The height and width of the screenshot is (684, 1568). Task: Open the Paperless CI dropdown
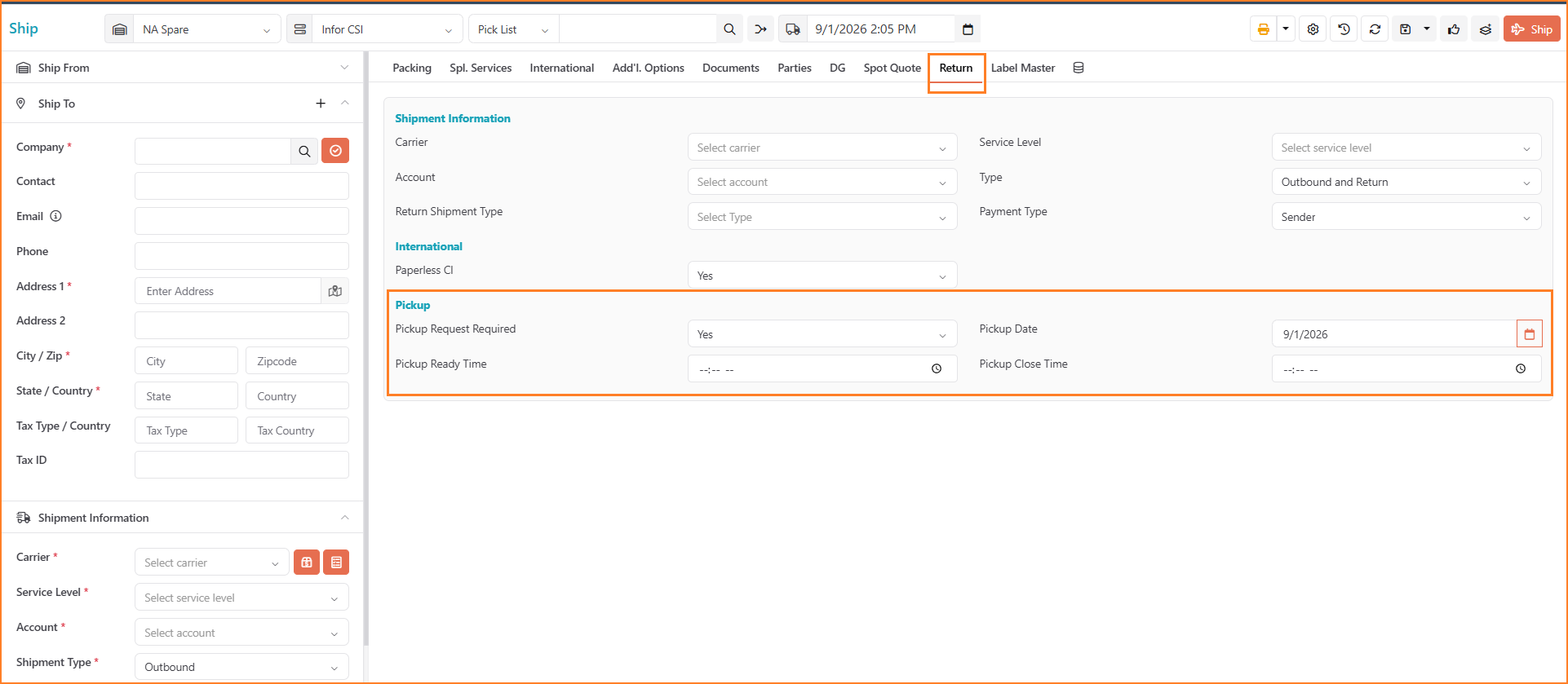point(822,276)
